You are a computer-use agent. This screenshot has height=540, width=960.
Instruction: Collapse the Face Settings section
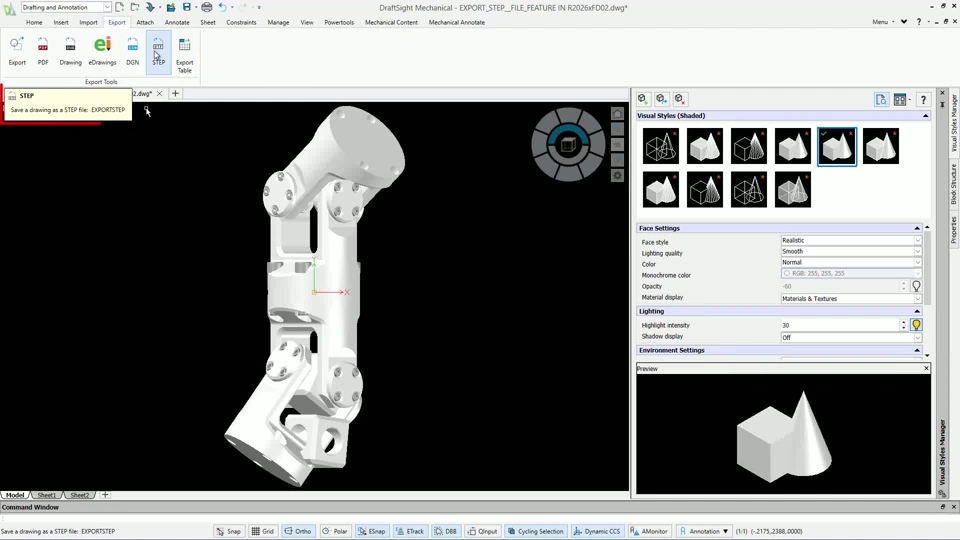click(917, 228)
